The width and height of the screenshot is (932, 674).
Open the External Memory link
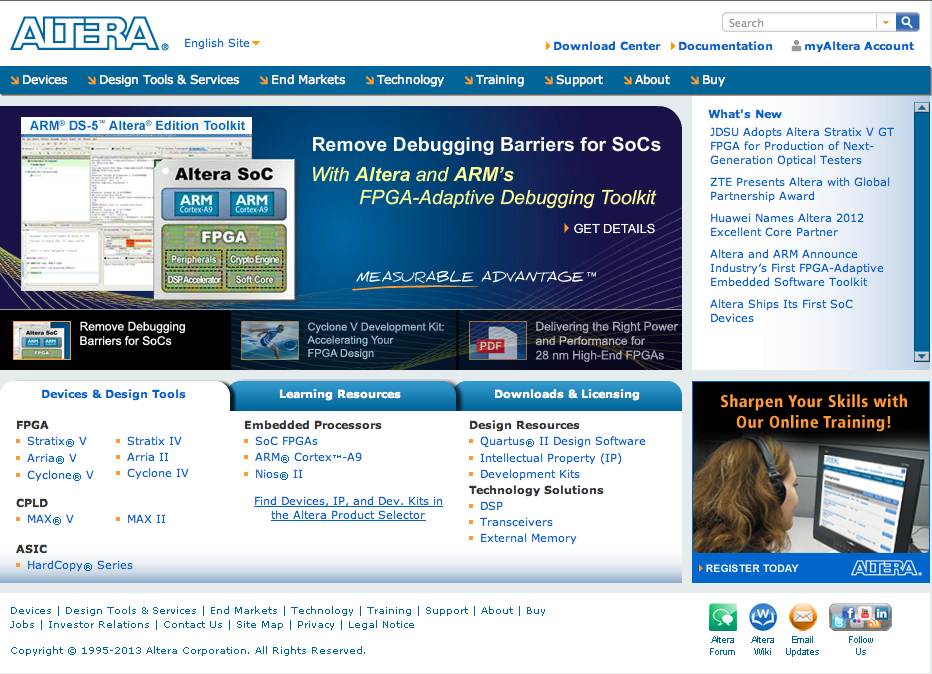pyautogui.click(x=528, y=538)
